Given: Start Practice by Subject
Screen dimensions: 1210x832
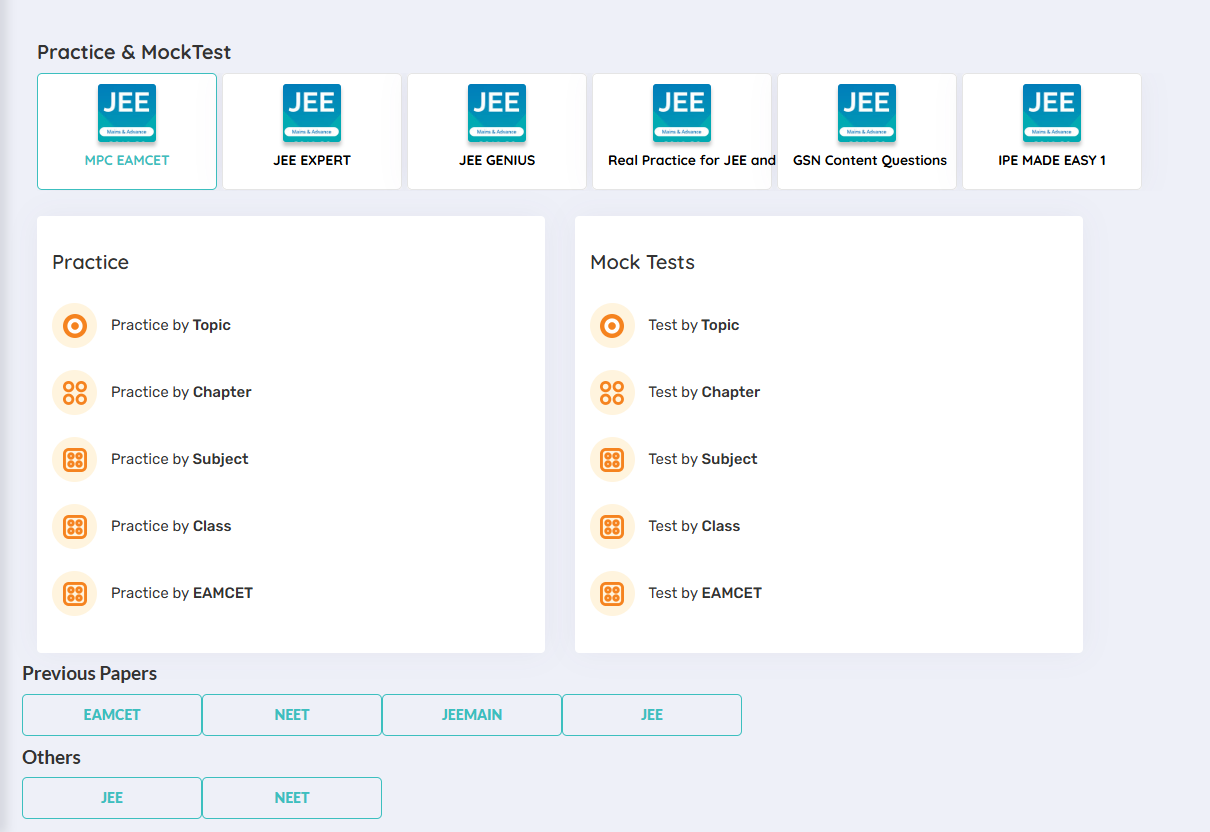Looking at the screenshot, I should (x=180, y=459).
